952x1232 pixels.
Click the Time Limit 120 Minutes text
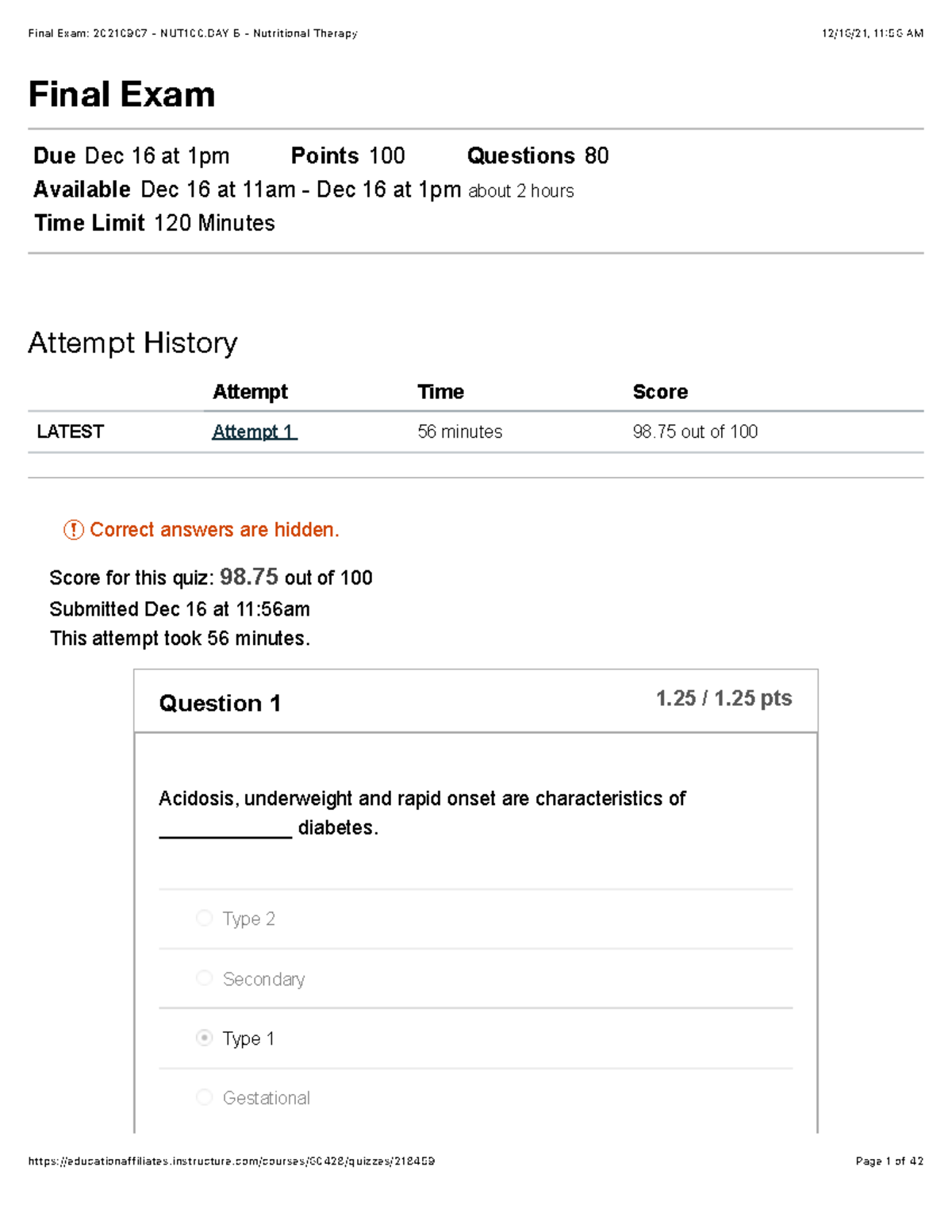155,223
